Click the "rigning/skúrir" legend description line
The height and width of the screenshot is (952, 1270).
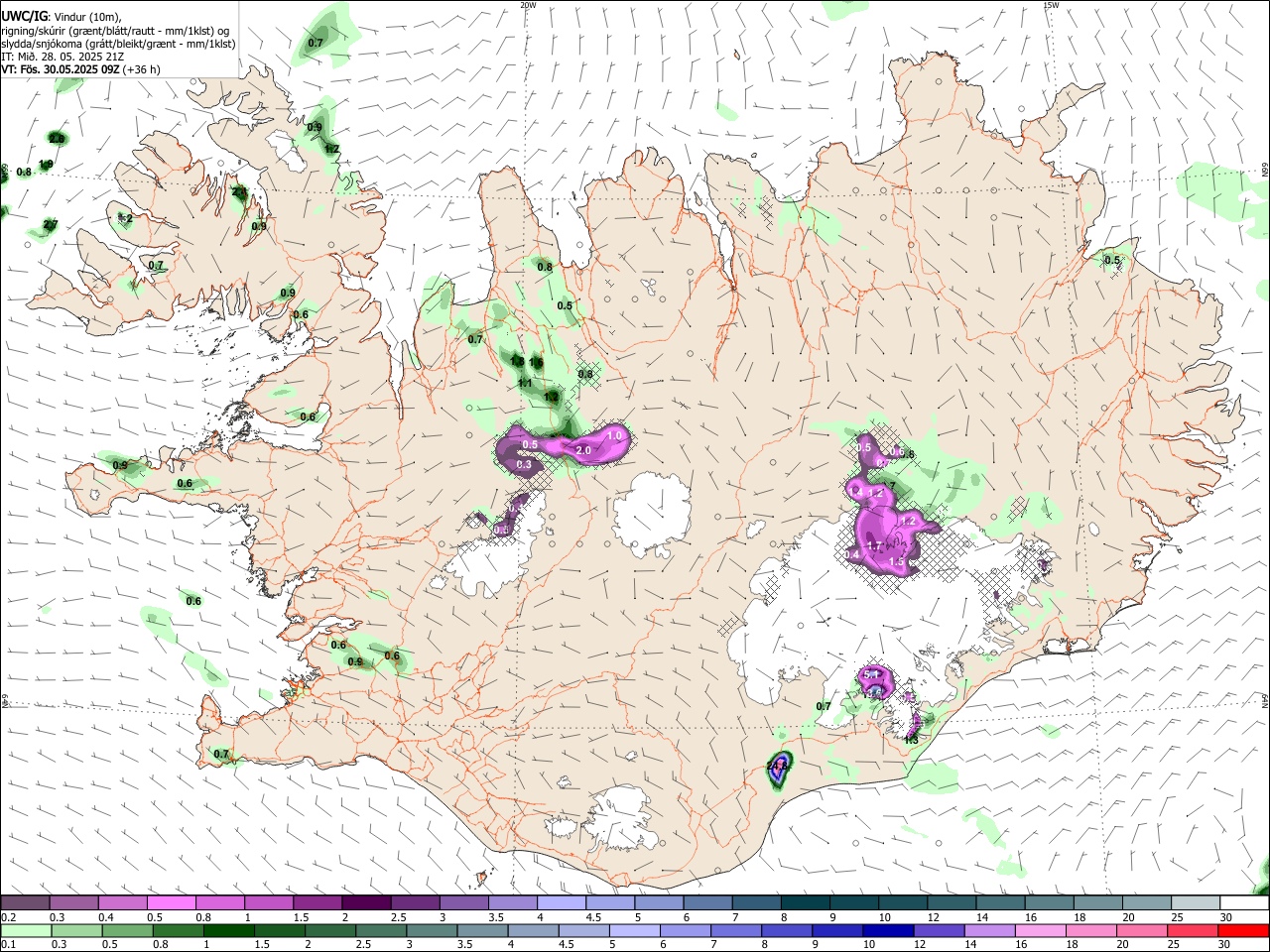117,31
